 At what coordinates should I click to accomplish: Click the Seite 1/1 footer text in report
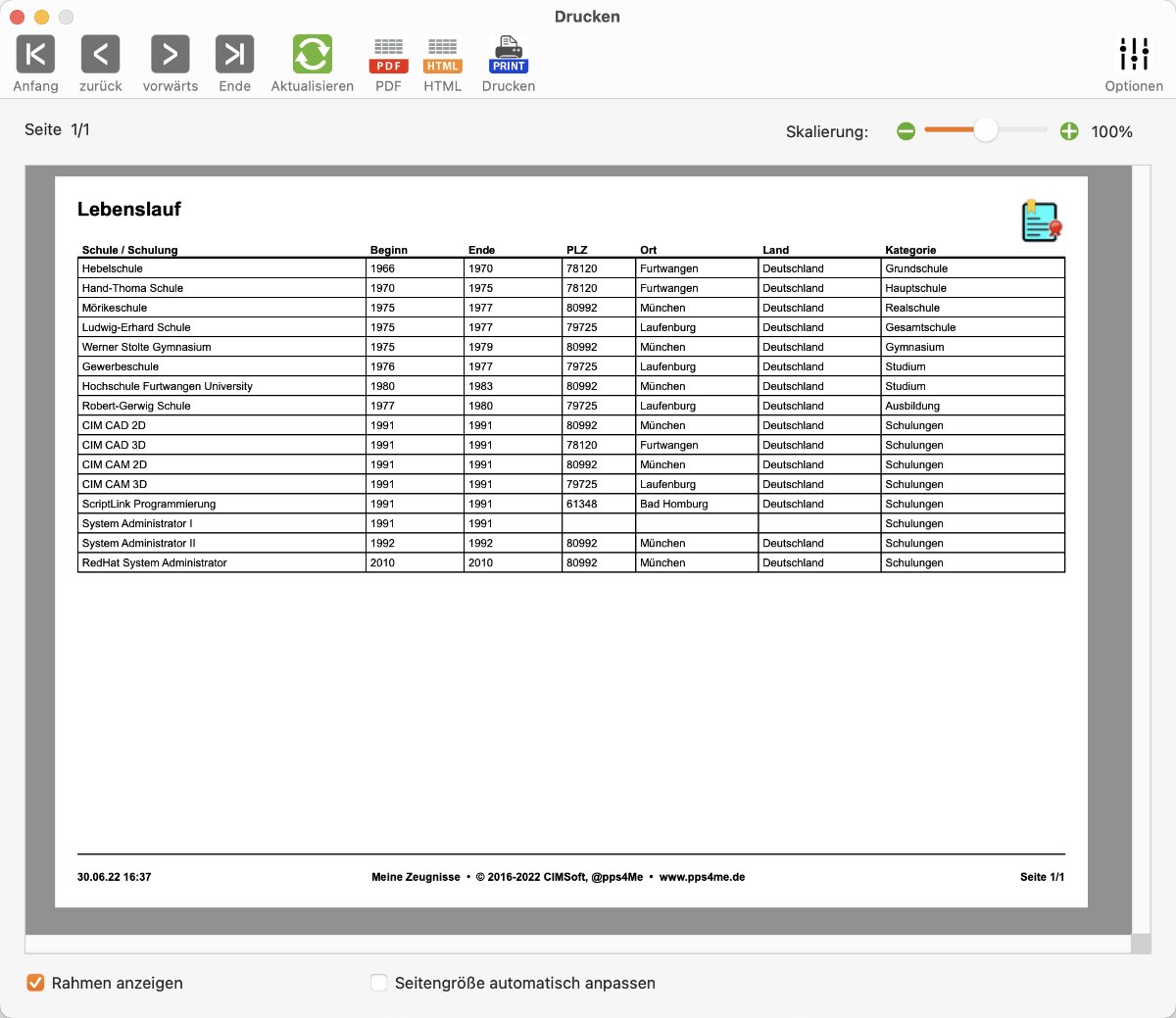click(1042, 877)
